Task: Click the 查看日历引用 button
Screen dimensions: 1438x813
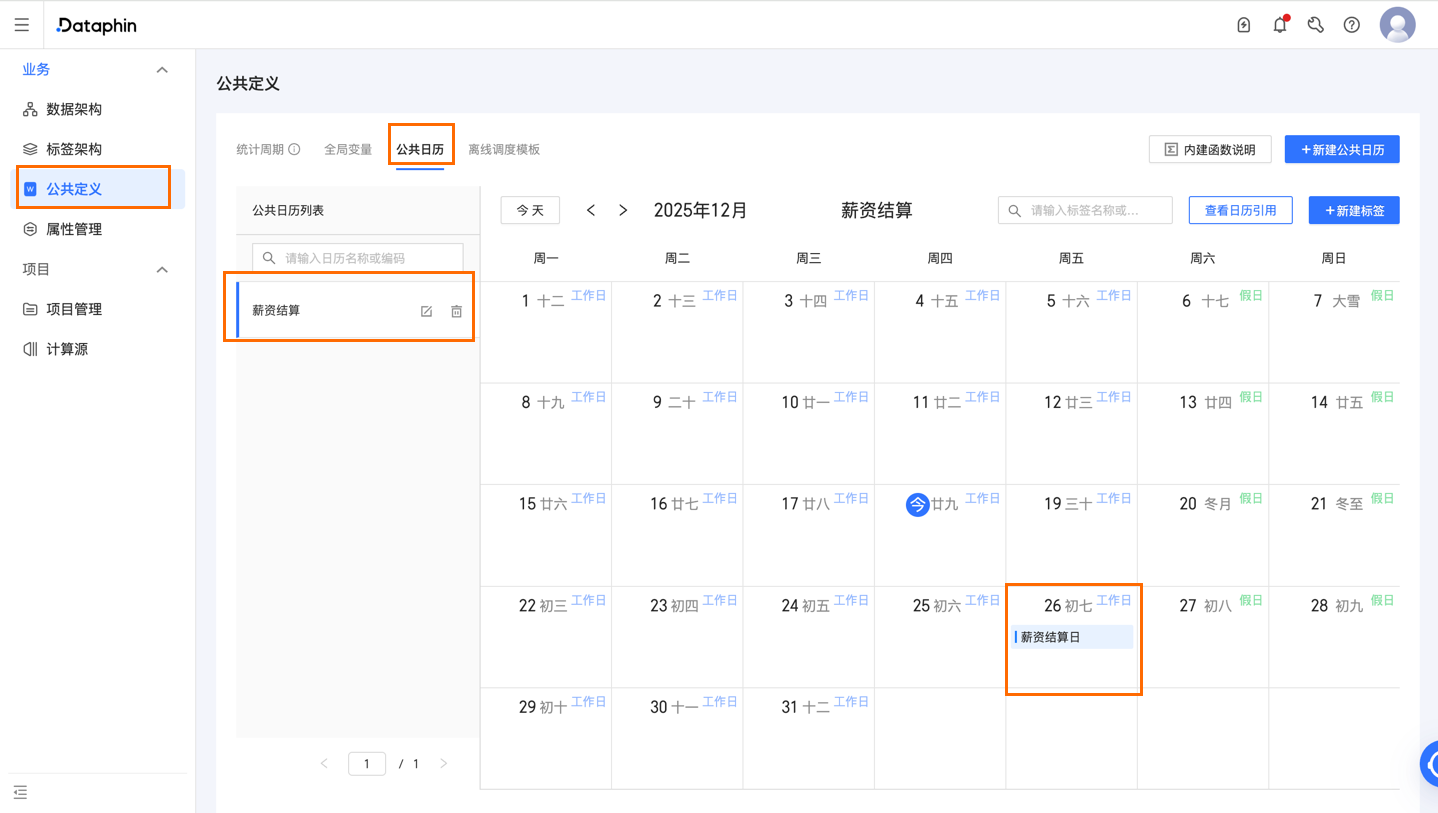Action: [x=1240, y=210]
